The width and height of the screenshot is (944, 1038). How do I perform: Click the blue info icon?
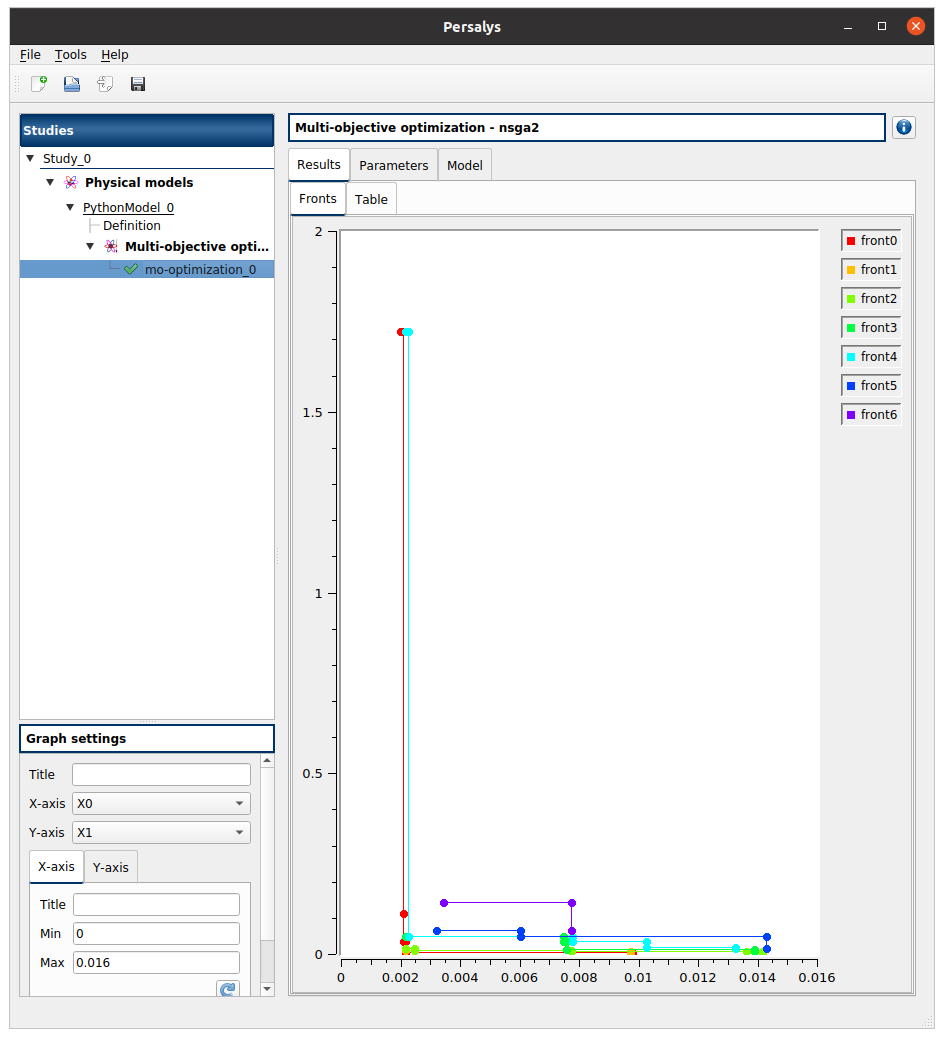903,127
